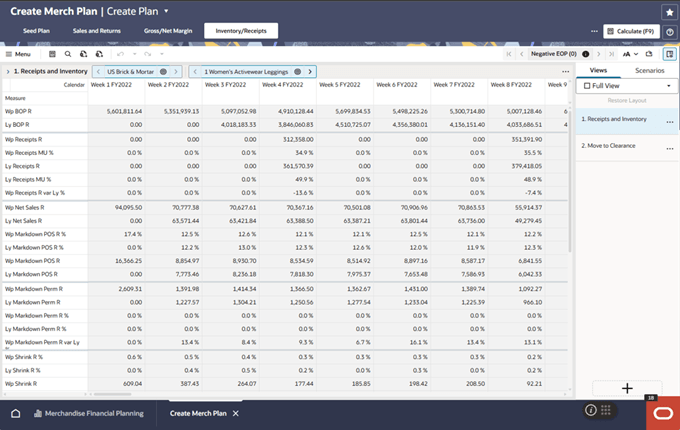Click the undo arrow icon

pyautogui.click(x=121, y=54)
